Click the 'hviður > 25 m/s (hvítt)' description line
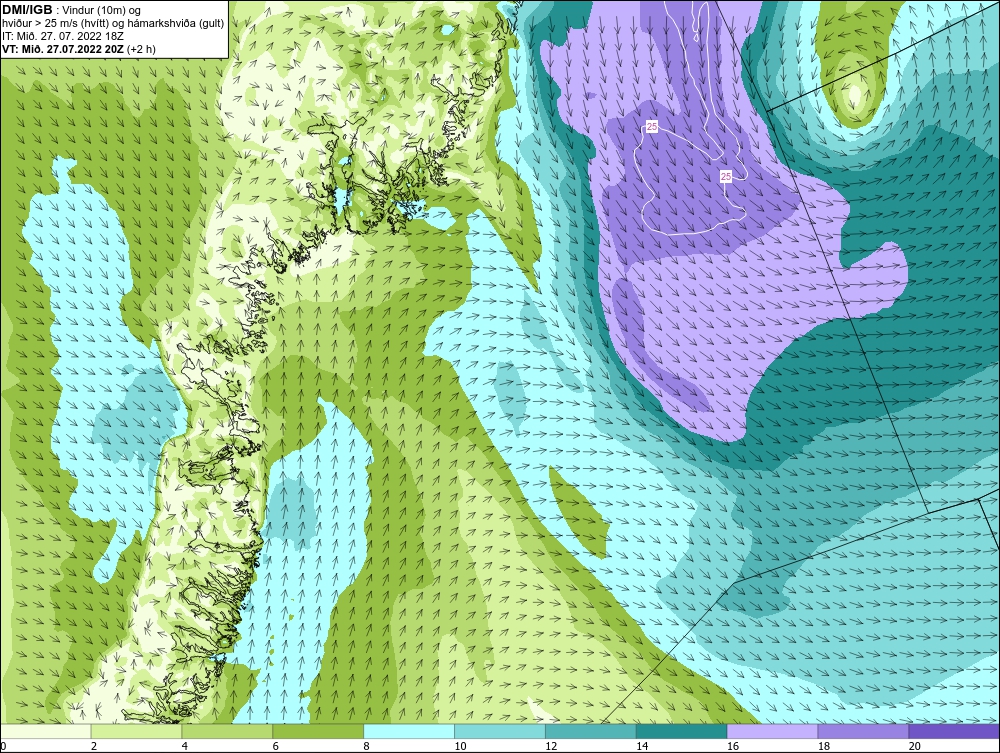 [x=113, y=24]
